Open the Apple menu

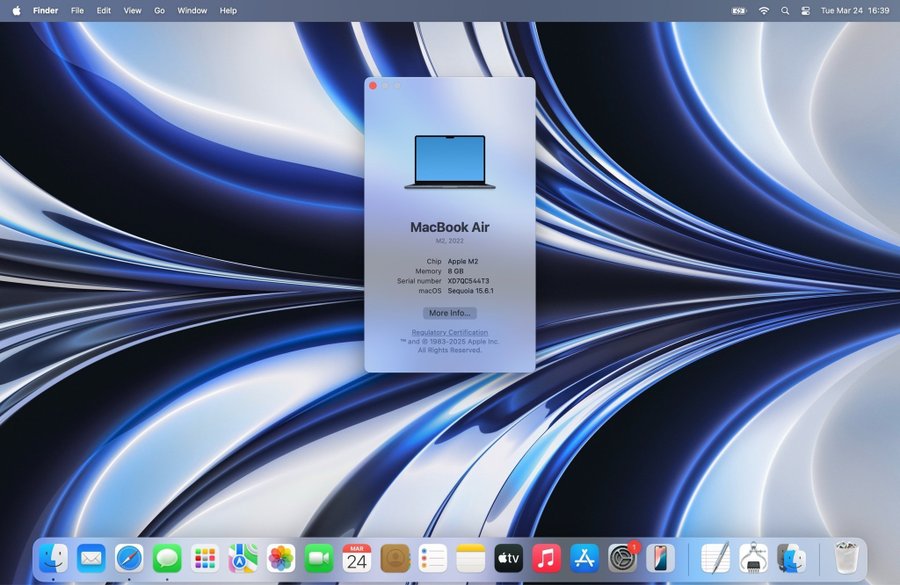(16, 10)
